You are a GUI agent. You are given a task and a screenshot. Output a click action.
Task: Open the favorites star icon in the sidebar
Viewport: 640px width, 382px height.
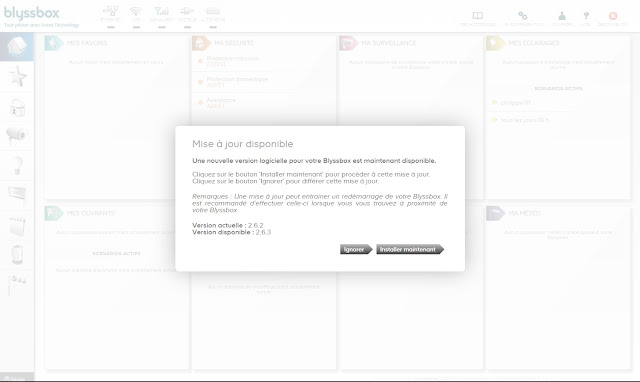pyautogui.click(x=18, y=76)
